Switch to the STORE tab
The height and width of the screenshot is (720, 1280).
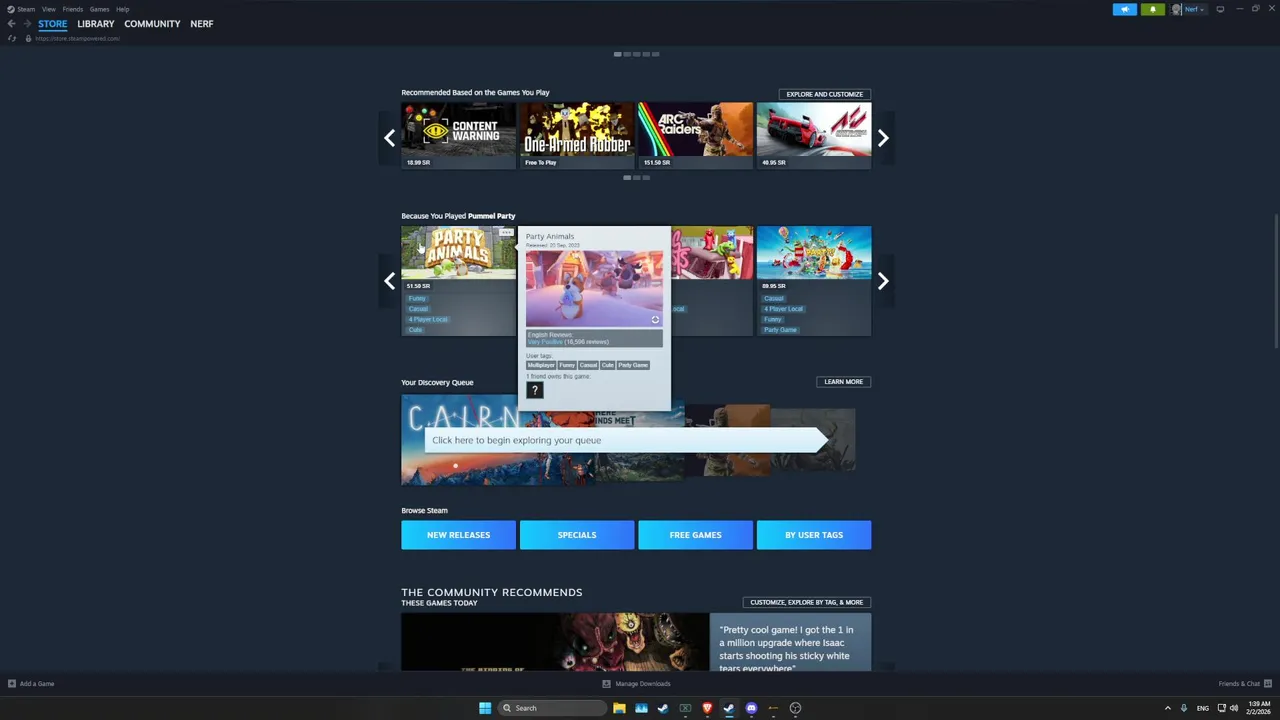53,23
